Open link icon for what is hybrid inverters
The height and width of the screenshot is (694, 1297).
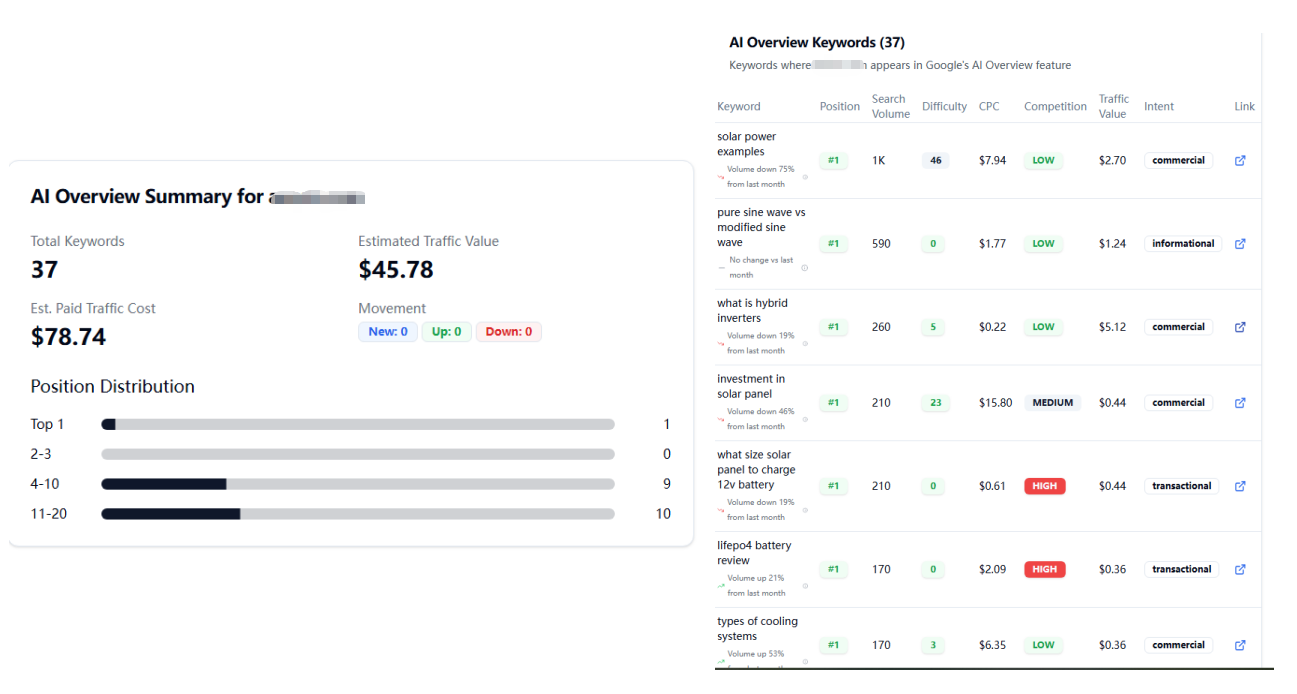(x=1240, y=327)
